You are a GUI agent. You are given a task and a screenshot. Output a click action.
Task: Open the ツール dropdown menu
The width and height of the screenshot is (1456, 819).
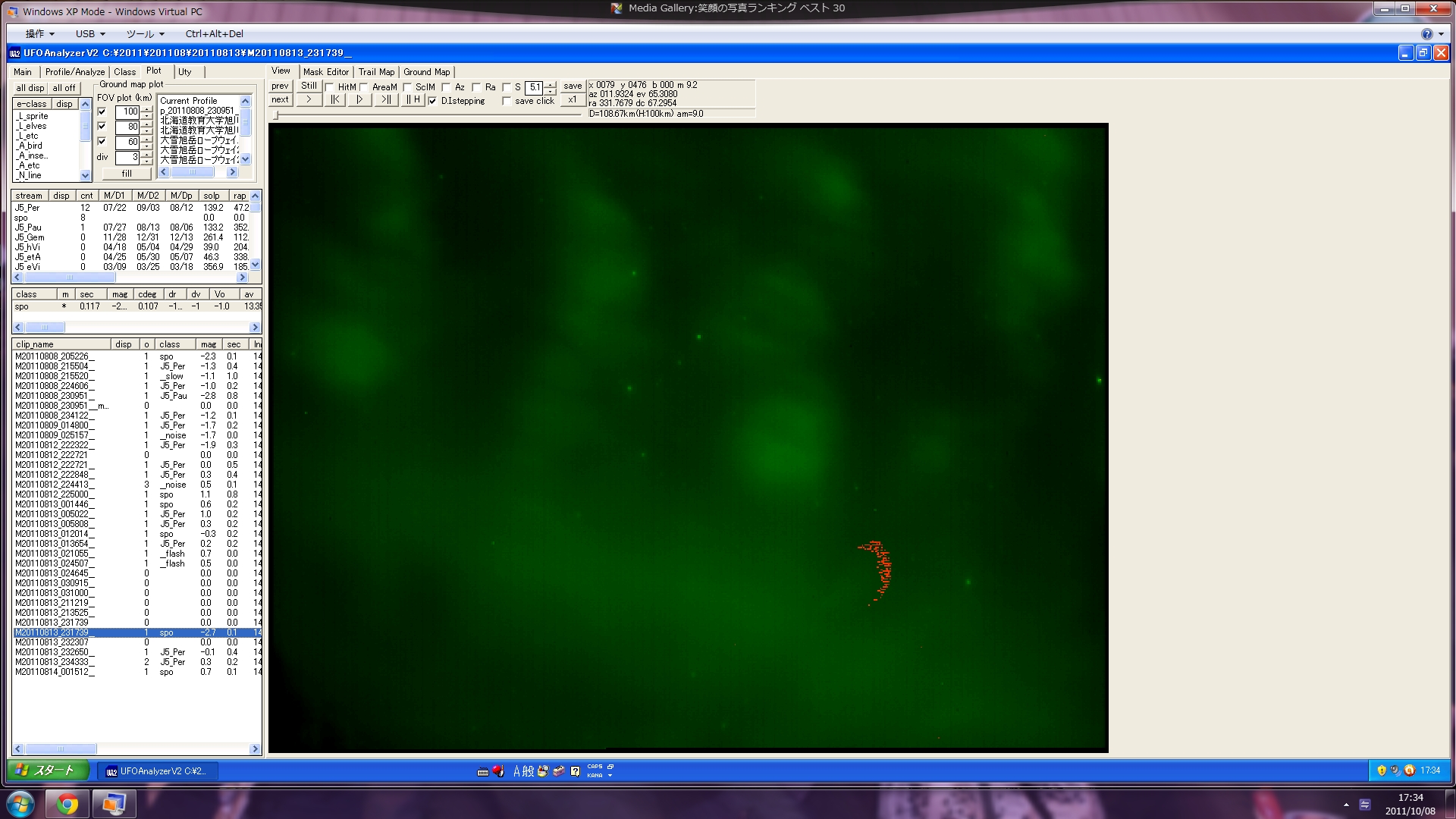(x=145, y=34)
